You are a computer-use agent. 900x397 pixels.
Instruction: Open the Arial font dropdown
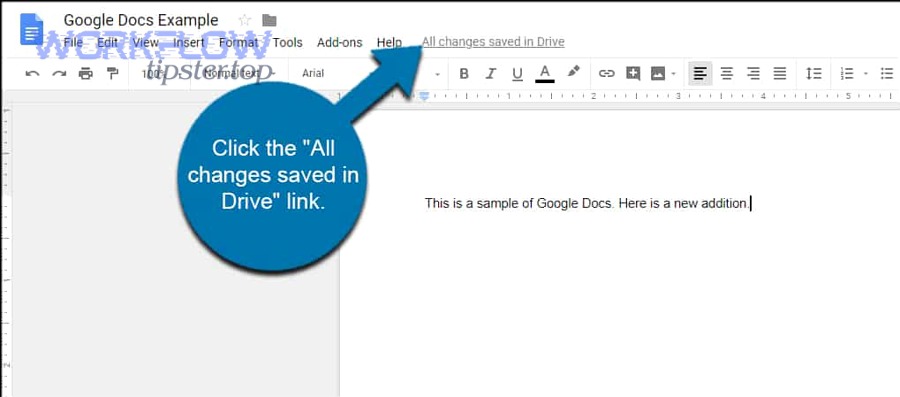[370, 73]
